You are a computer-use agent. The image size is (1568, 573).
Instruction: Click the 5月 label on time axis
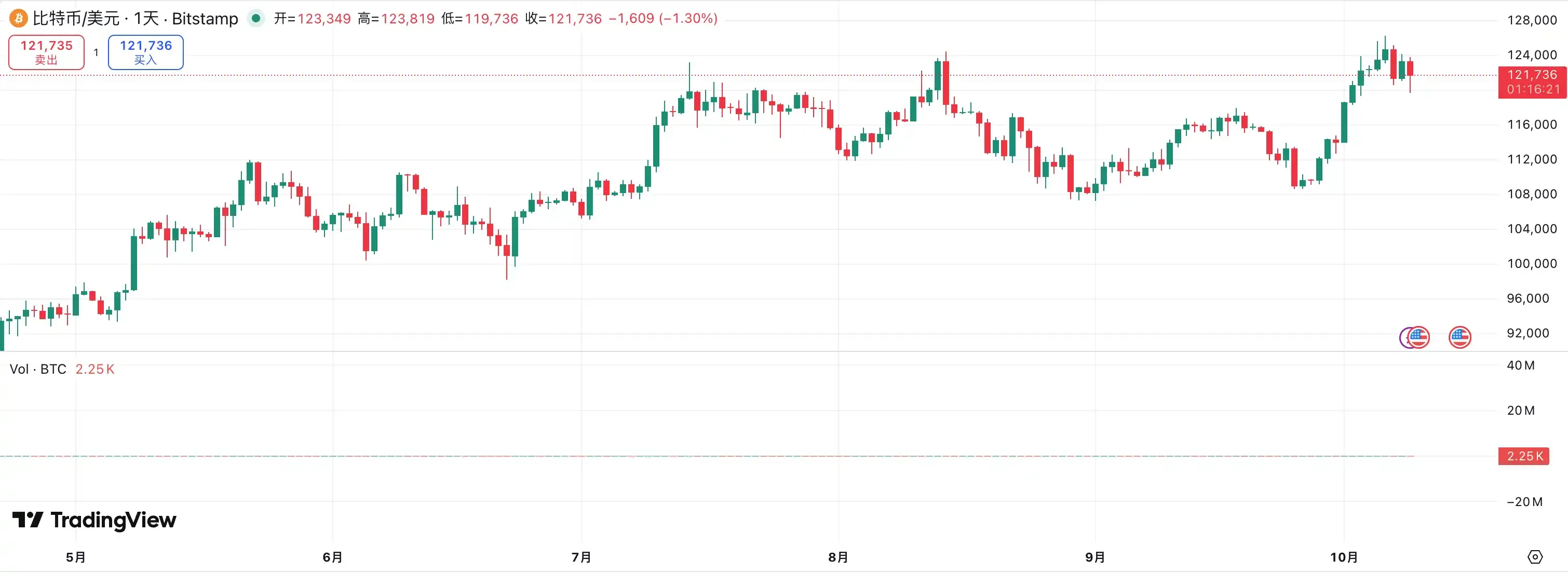[x=75, y=557]
